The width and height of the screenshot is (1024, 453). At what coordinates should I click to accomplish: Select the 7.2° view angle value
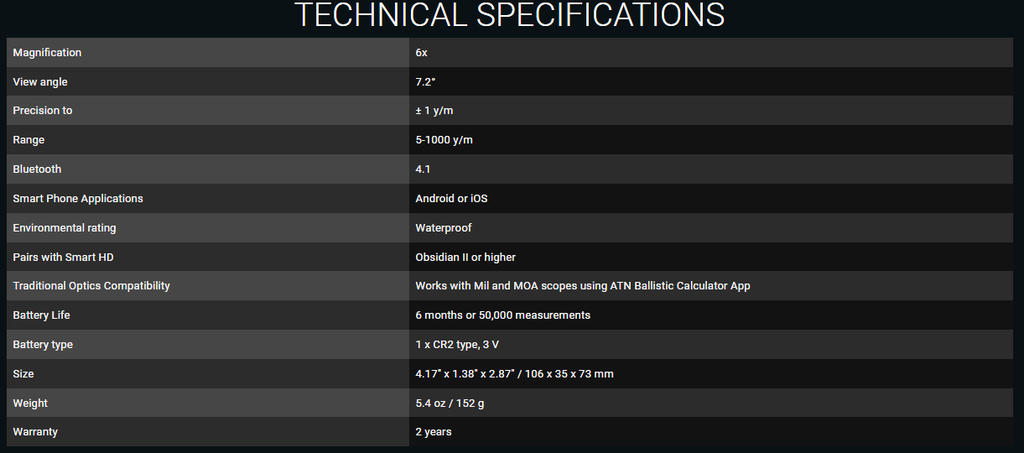point(425,82)
